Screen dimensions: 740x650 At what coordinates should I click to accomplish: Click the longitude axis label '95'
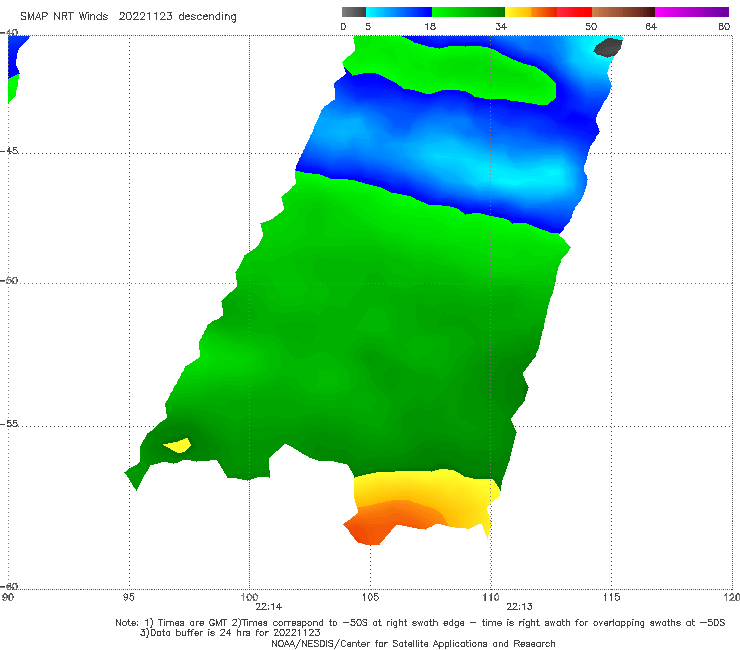(129, 598)
